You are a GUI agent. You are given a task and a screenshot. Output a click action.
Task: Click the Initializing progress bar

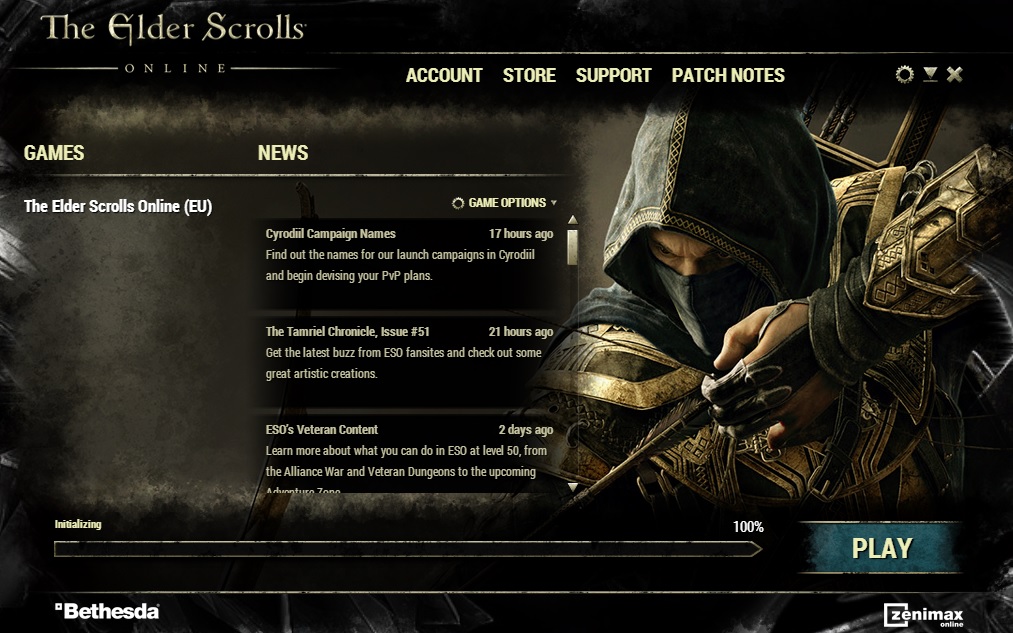(x=408, y=549)
